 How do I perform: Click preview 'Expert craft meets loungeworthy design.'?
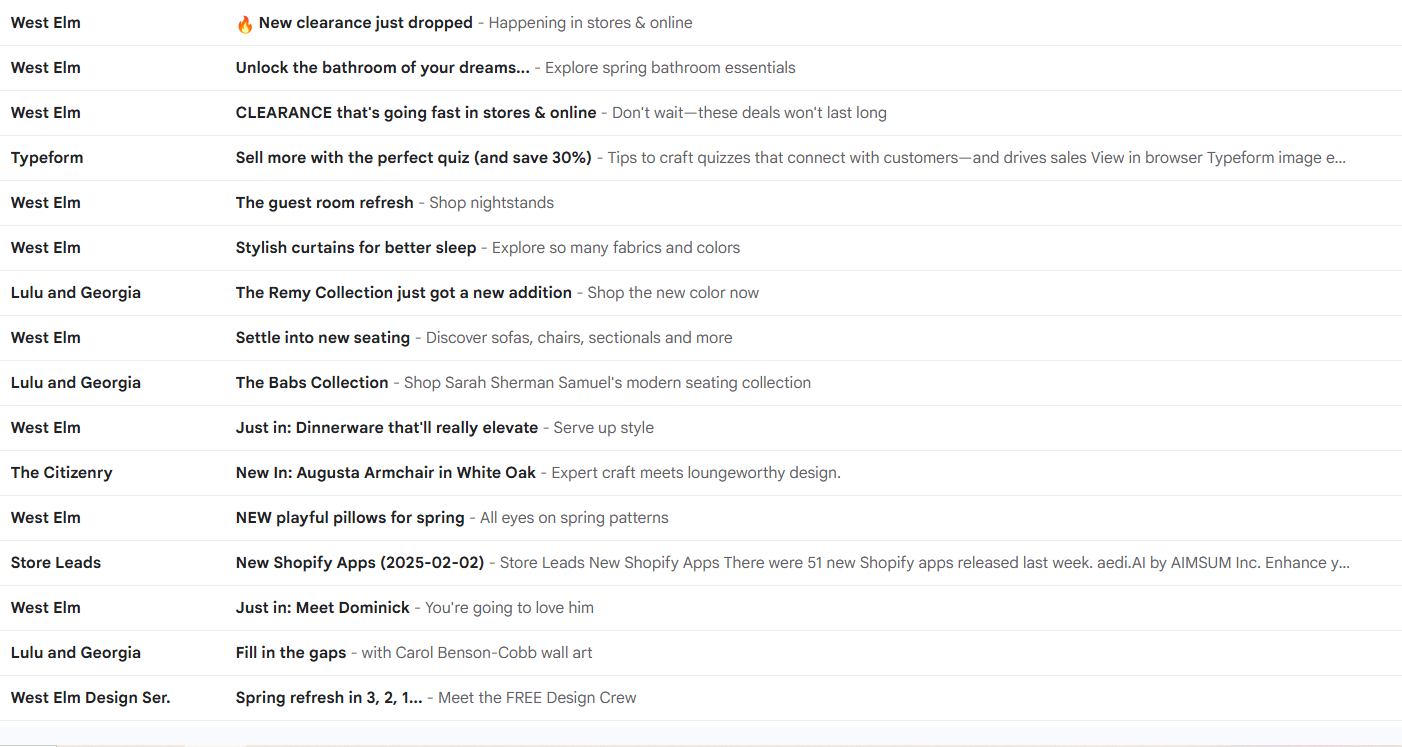696,473
